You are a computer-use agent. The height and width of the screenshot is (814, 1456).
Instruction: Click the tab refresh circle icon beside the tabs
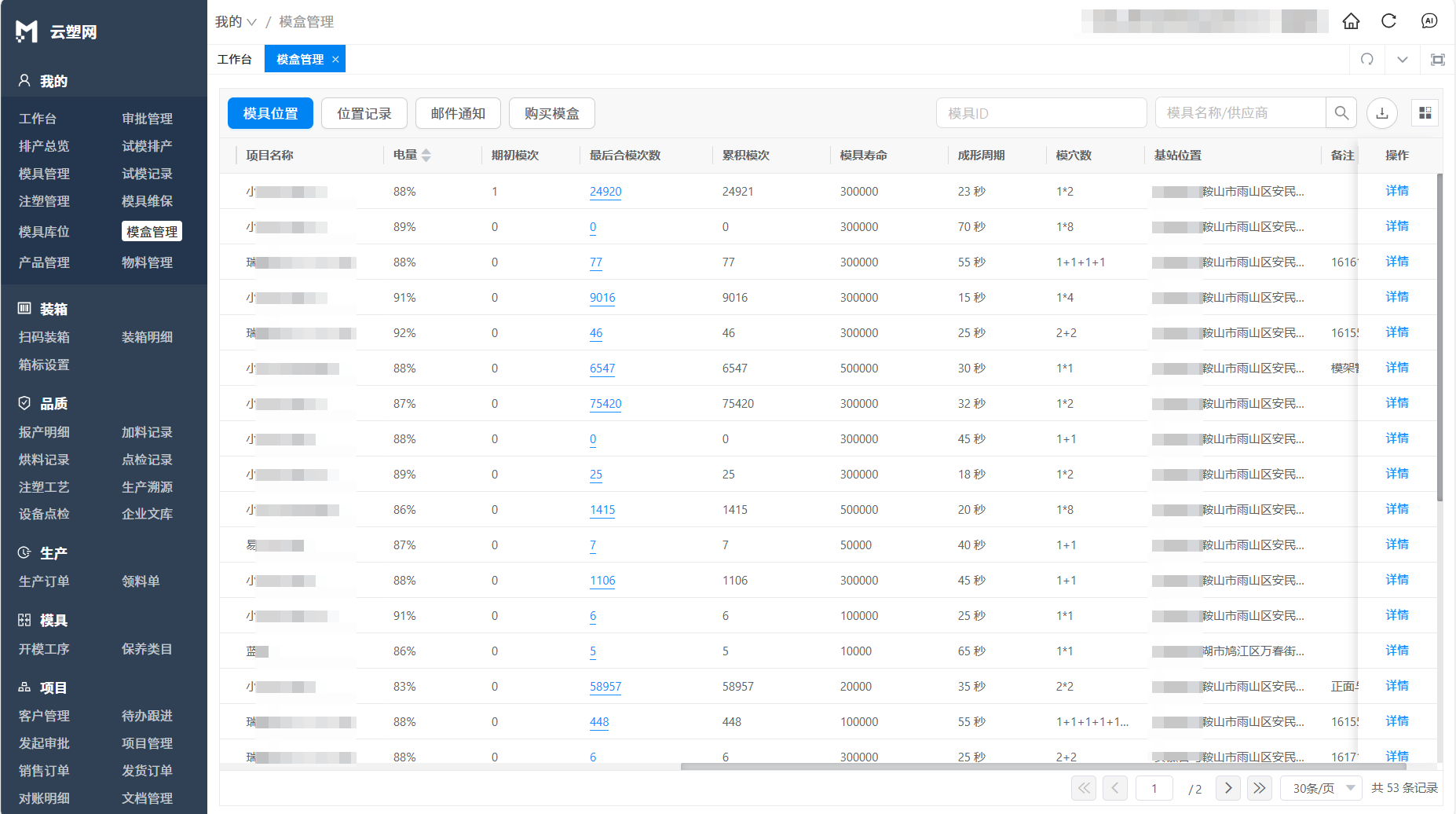point(1367,59)
